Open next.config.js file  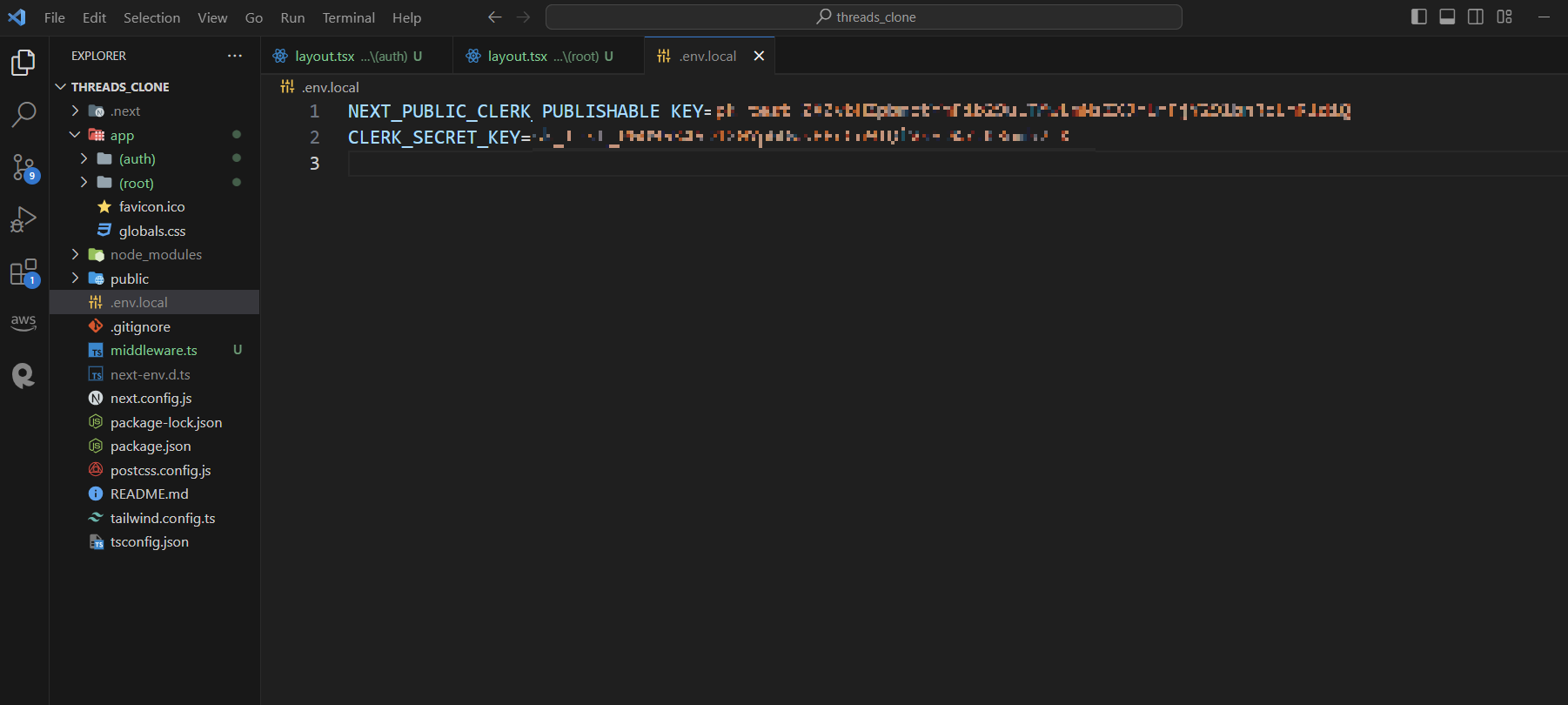155,399
